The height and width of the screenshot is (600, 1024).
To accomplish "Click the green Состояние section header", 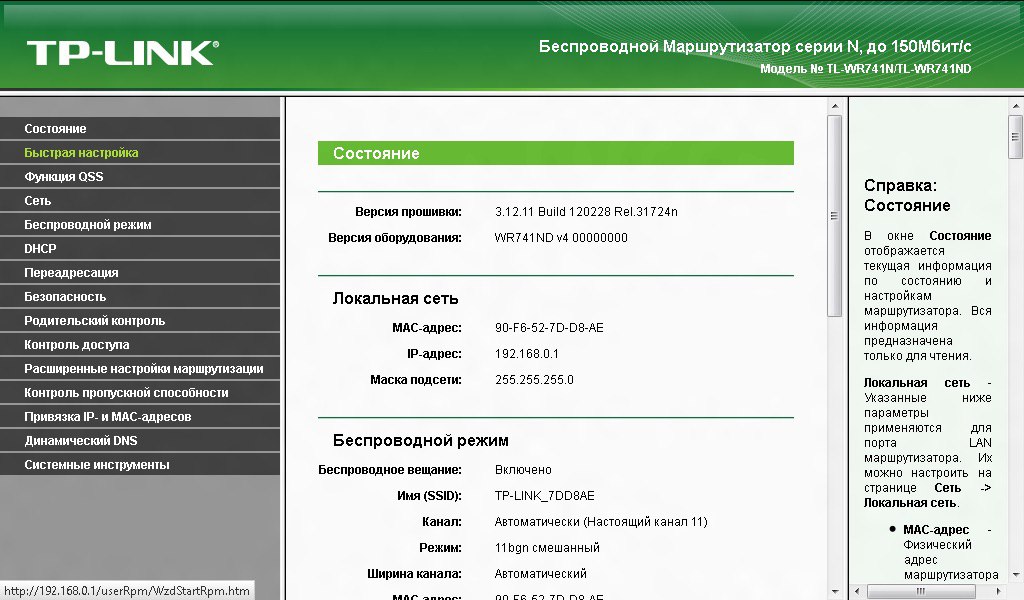I will coord(556,153).
